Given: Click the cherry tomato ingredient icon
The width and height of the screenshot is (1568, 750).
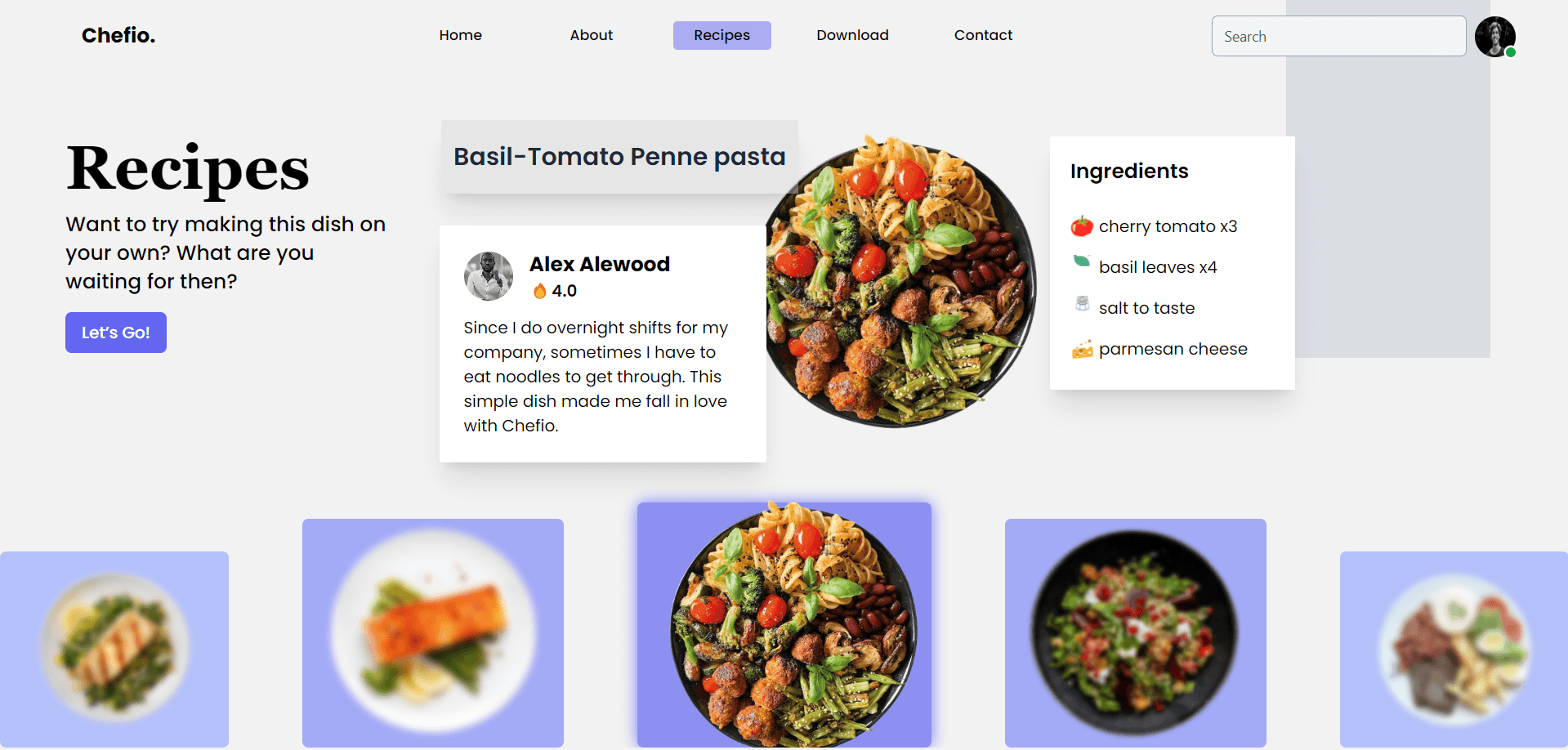Looking at the screenshot, I should point(1082,225).
